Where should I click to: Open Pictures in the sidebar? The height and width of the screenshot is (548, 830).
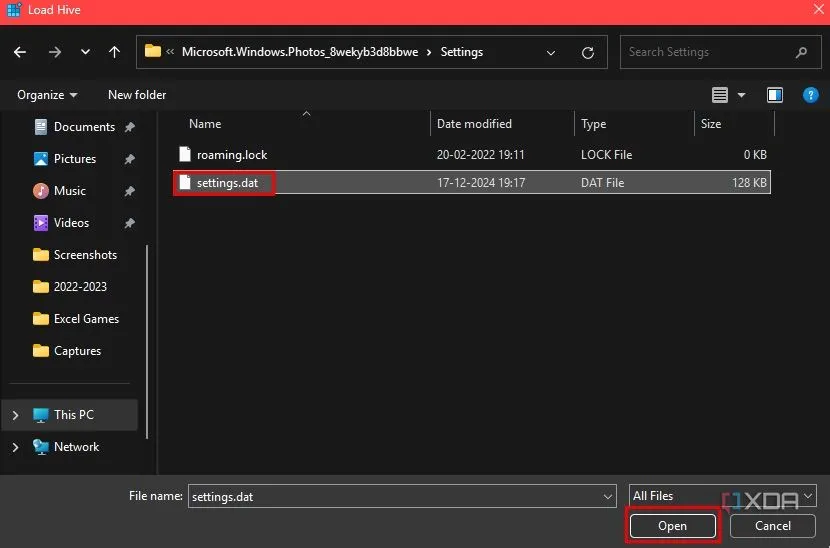75,159
